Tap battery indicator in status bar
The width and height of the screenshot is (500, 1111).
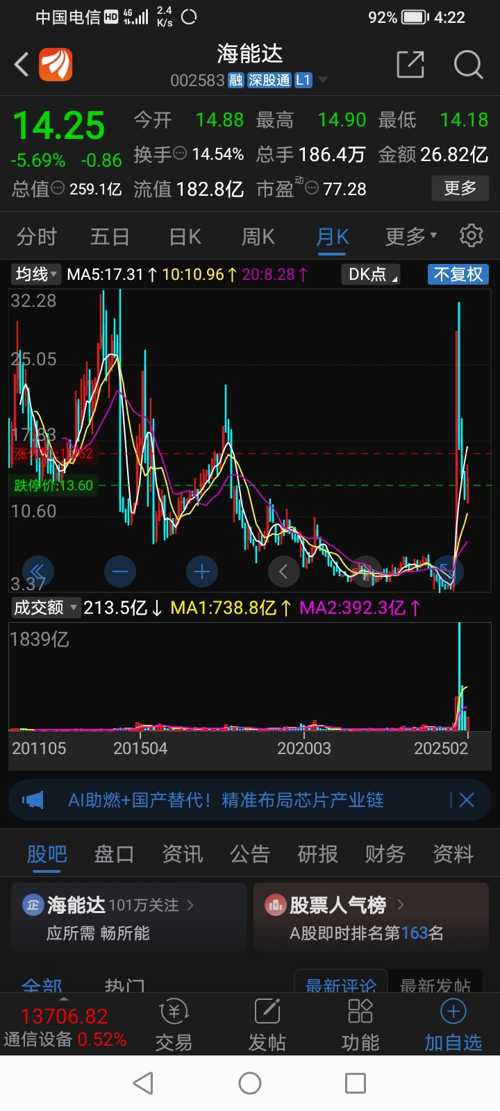415,17
